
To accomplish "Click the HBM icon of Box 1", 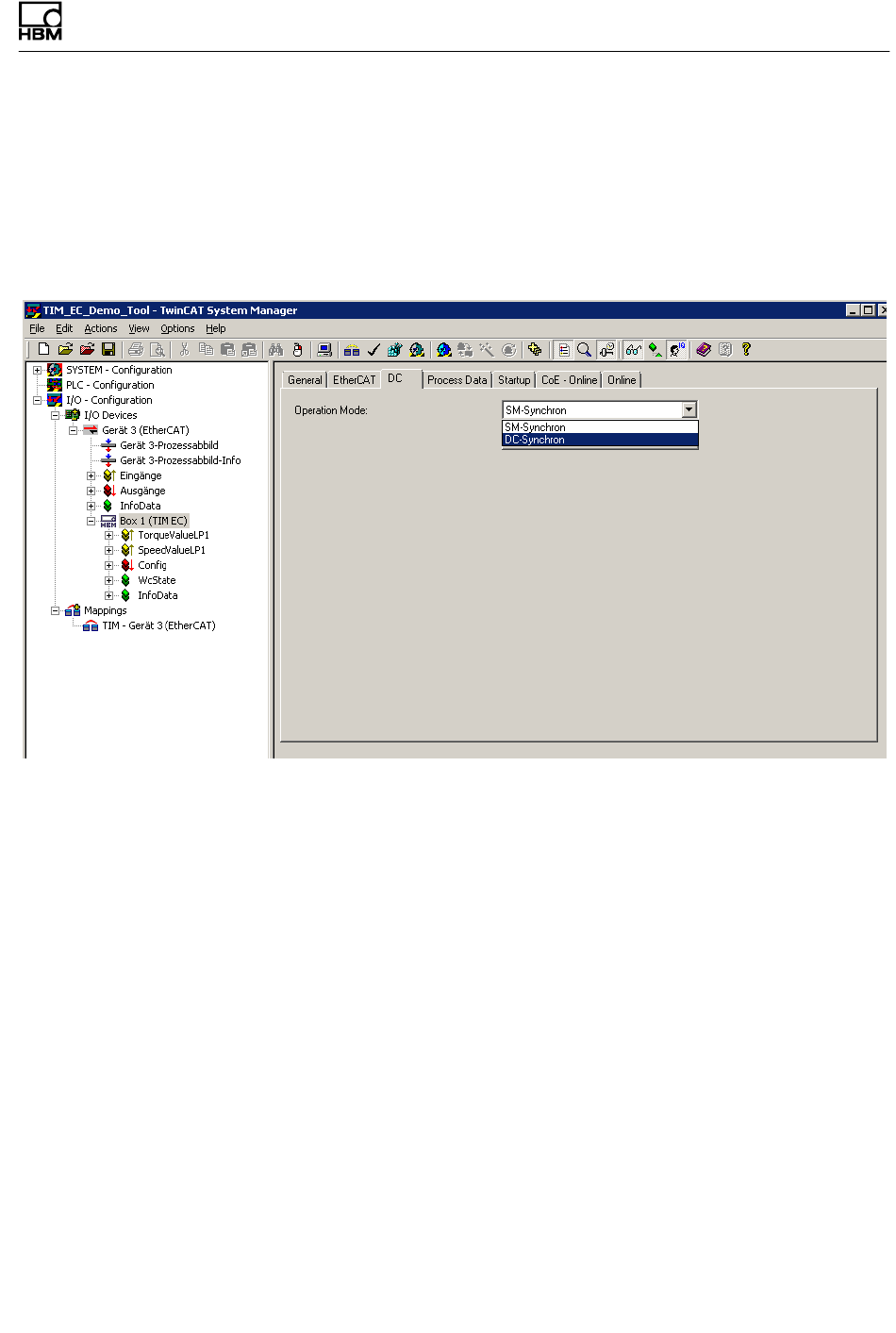I will click(x=108, y=521).
